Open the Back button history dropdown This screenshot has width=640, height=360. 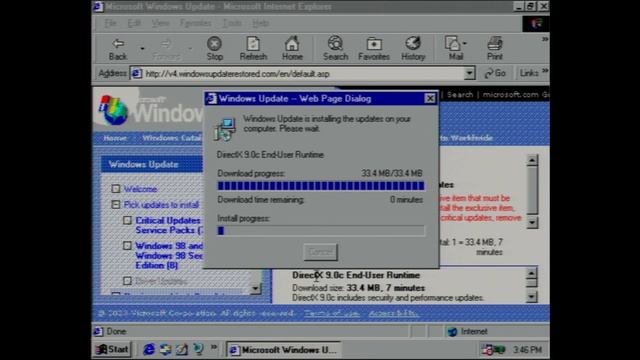(142, 49)
